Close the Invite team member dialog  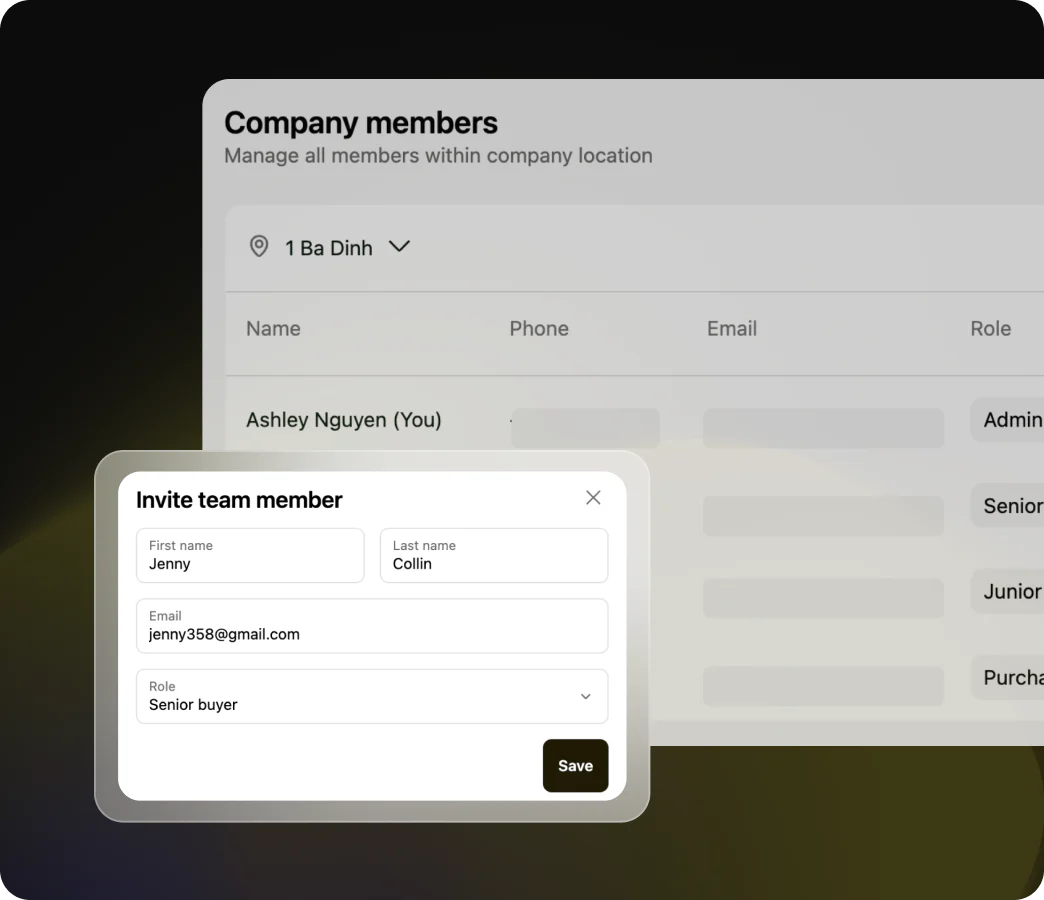(593, 498)
